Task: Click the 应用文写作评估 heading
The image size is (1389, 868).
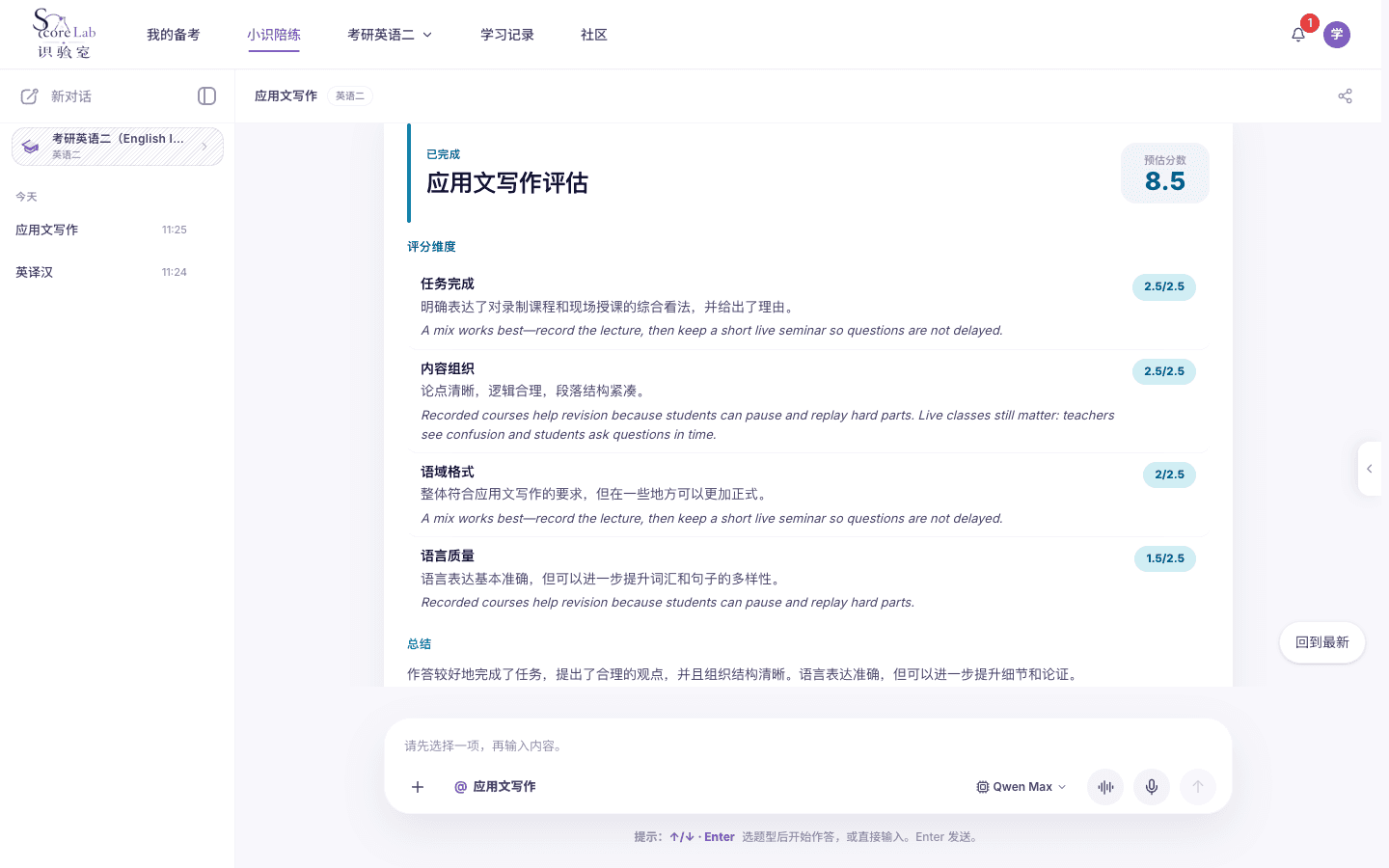Action: [507, 182]
